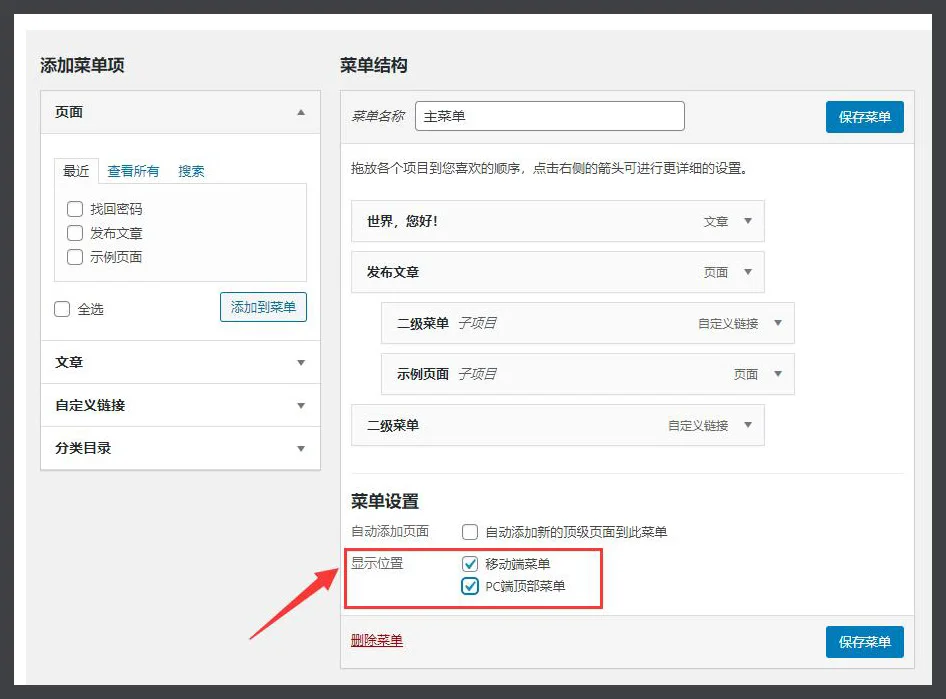
Task: Expand the 分类目录 (Categories) panel
Action: [301, 449]
